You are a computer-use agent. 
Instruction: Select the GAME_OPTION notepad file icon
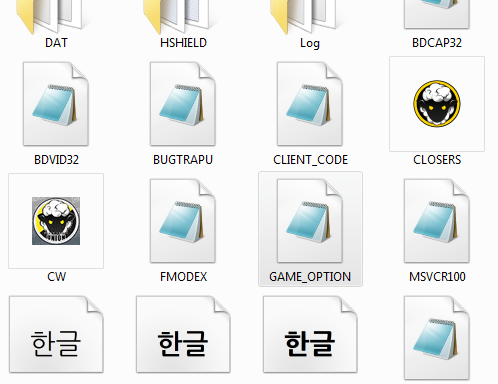click(x=310, y=221)
